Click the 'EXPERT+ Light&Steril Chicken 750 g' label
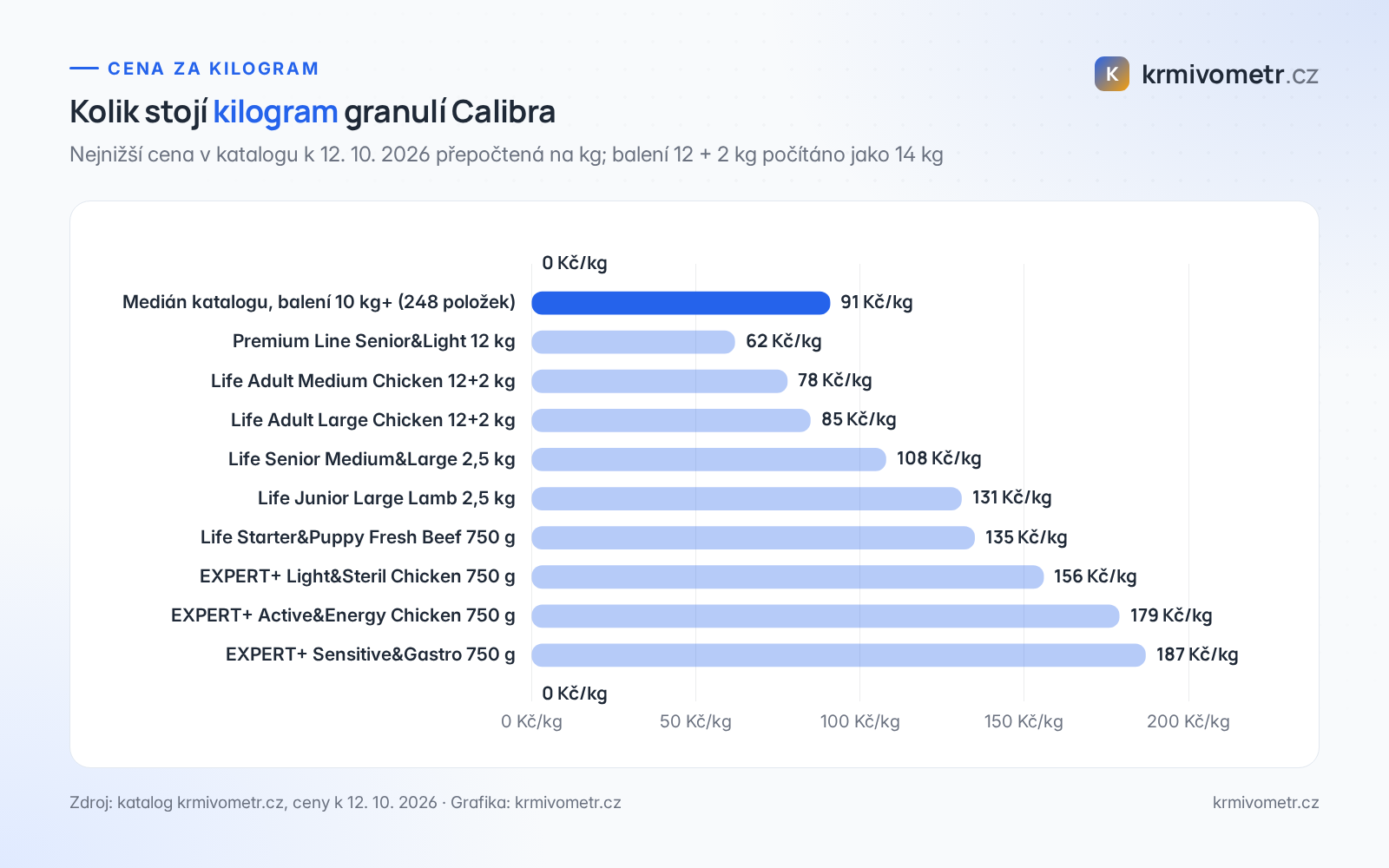1389x868 pixels. coord(358,576)
